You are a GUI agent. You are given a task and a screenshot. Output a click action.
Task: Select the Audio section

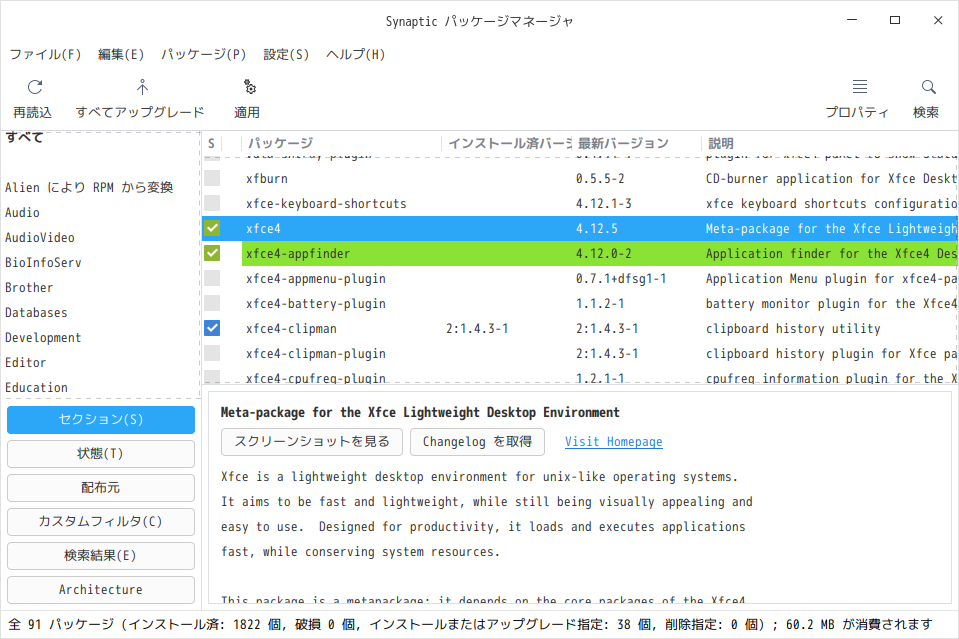click(23, 213)
